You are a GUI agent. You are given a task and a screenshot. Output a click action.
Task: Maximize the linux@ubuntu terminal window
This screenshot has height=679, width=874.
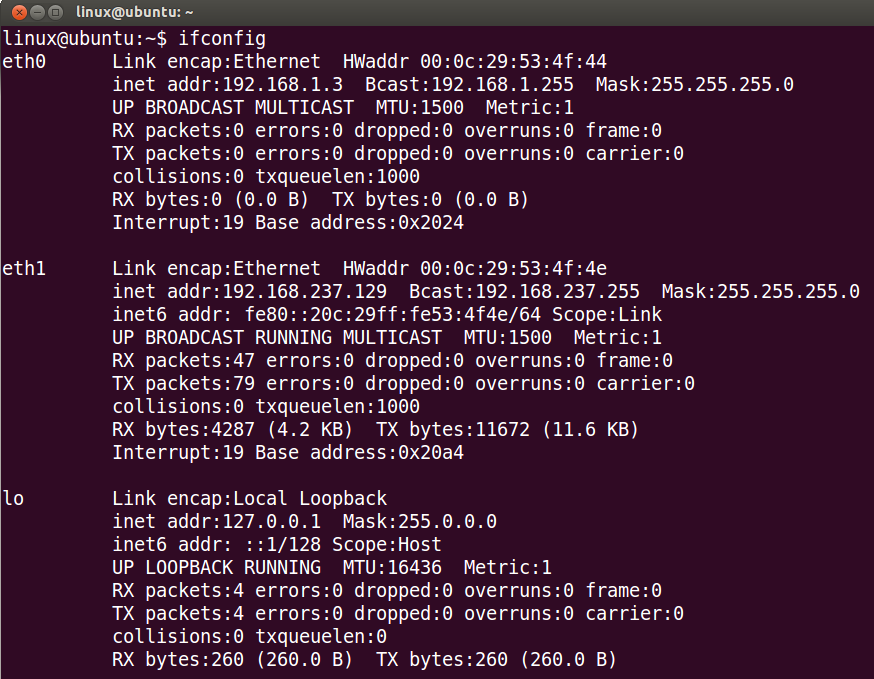coord(55,12)
